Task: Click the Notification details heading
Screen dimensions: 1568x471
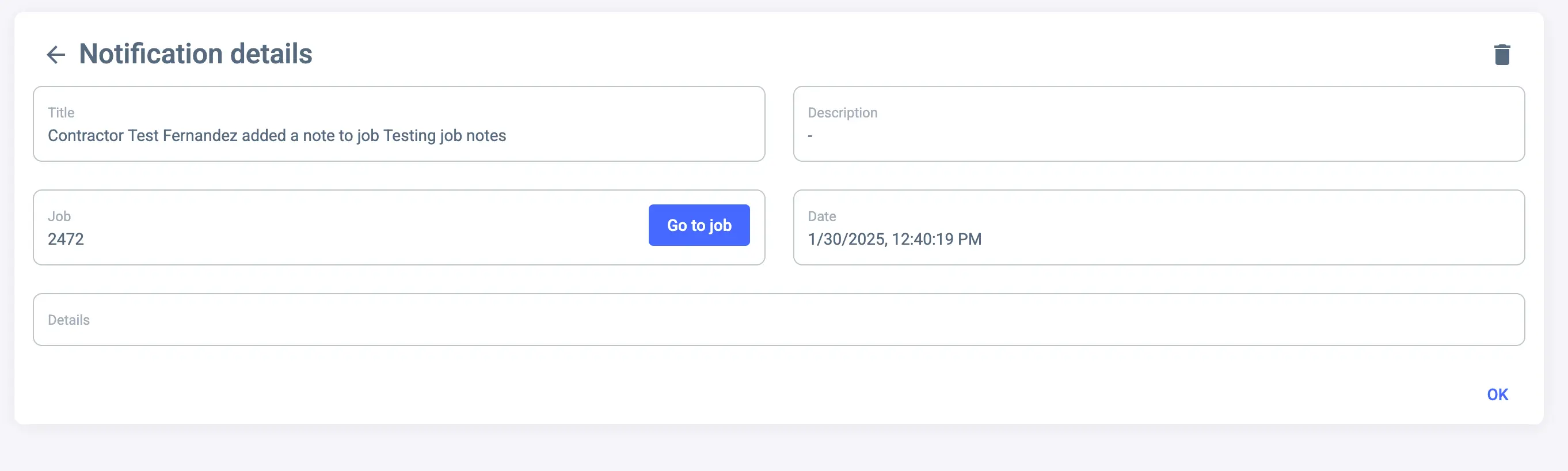Action: 195,54
